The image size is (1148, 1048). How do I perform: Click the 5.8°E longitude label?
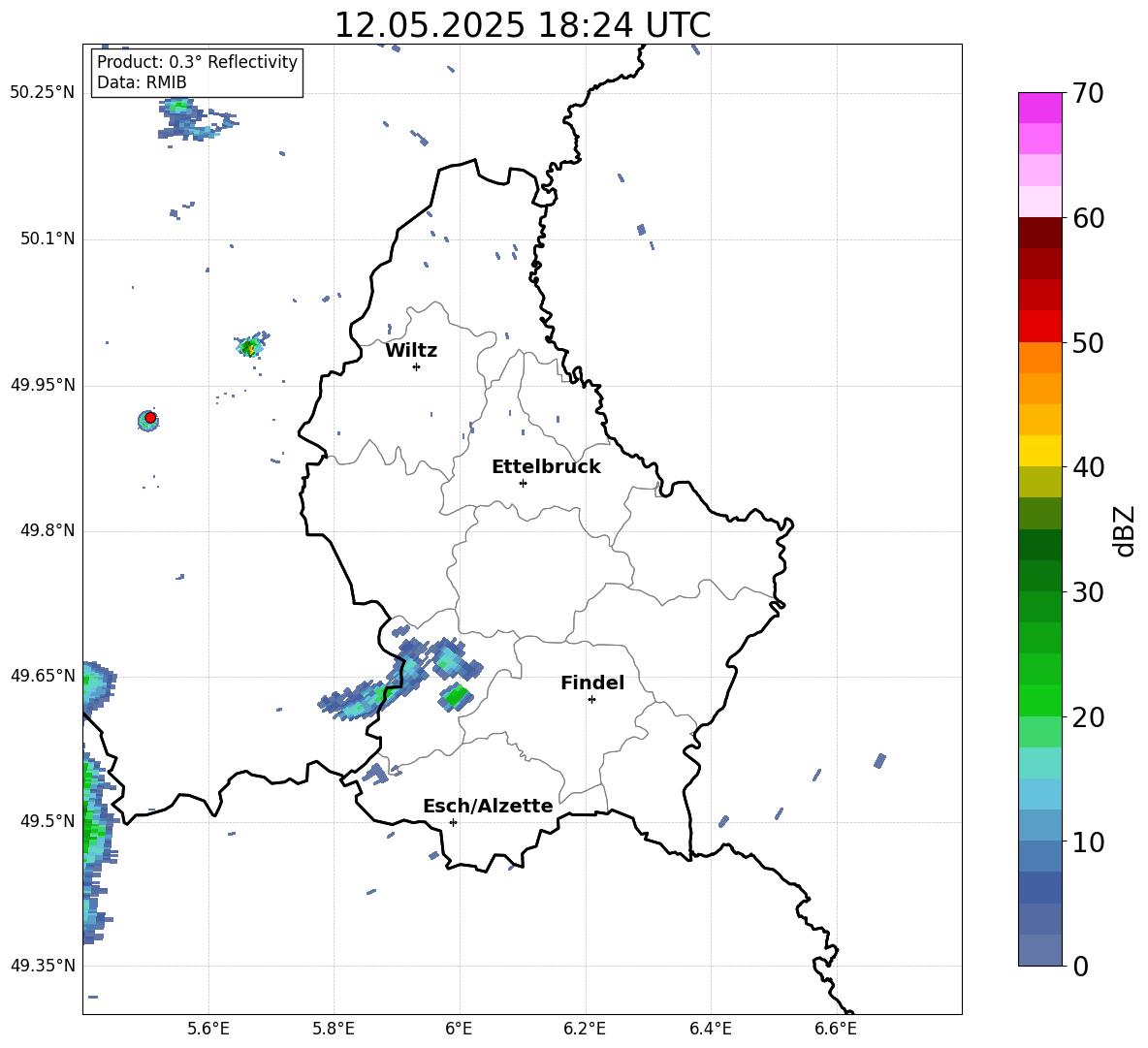[x=334, y=1029]
